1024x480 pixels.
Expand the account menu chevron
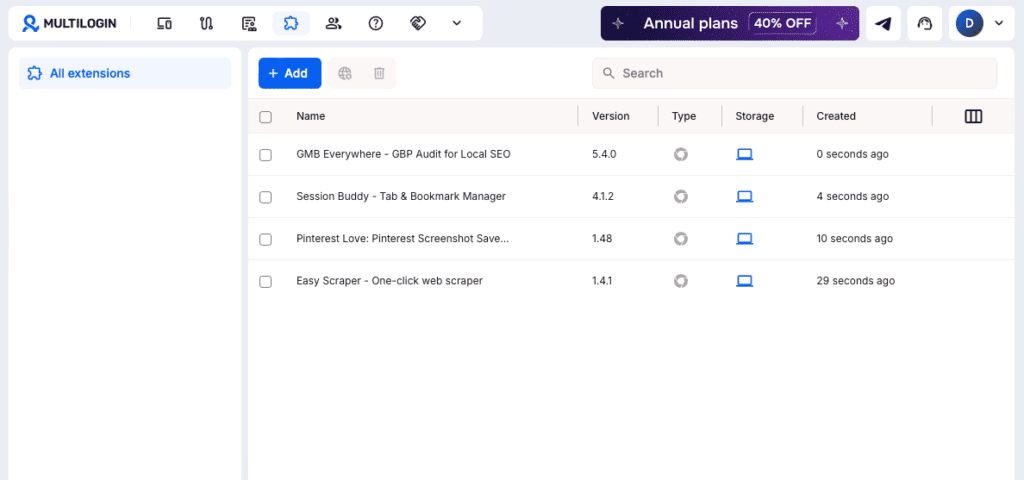coord(999,24)
